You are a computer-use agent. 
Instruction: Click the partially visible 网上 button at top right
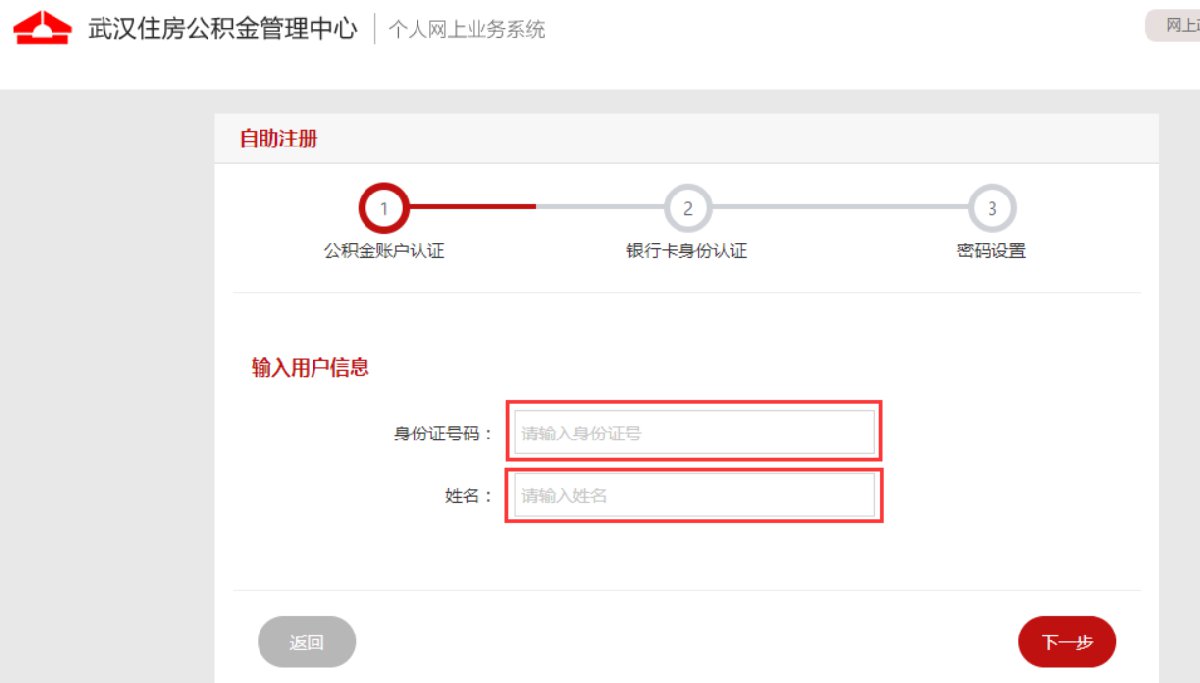coord(1178,26)
